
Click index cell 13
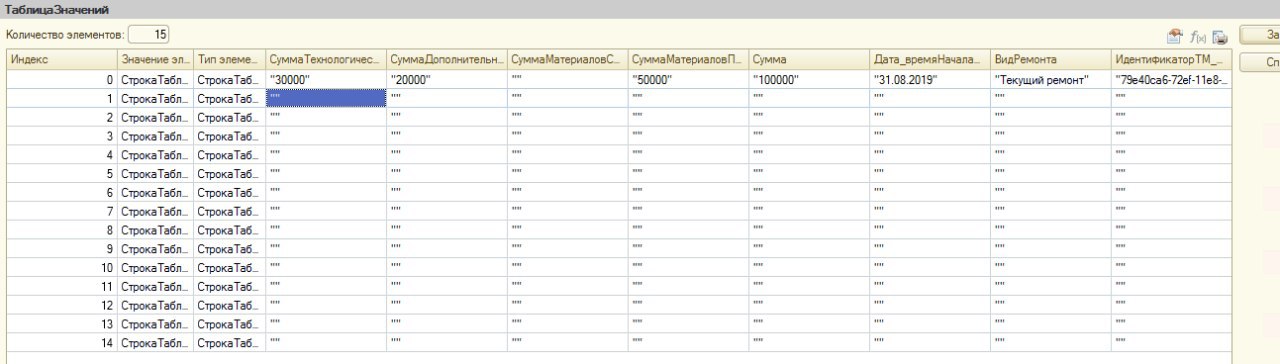pyautogui.click(x=62, y=324)
